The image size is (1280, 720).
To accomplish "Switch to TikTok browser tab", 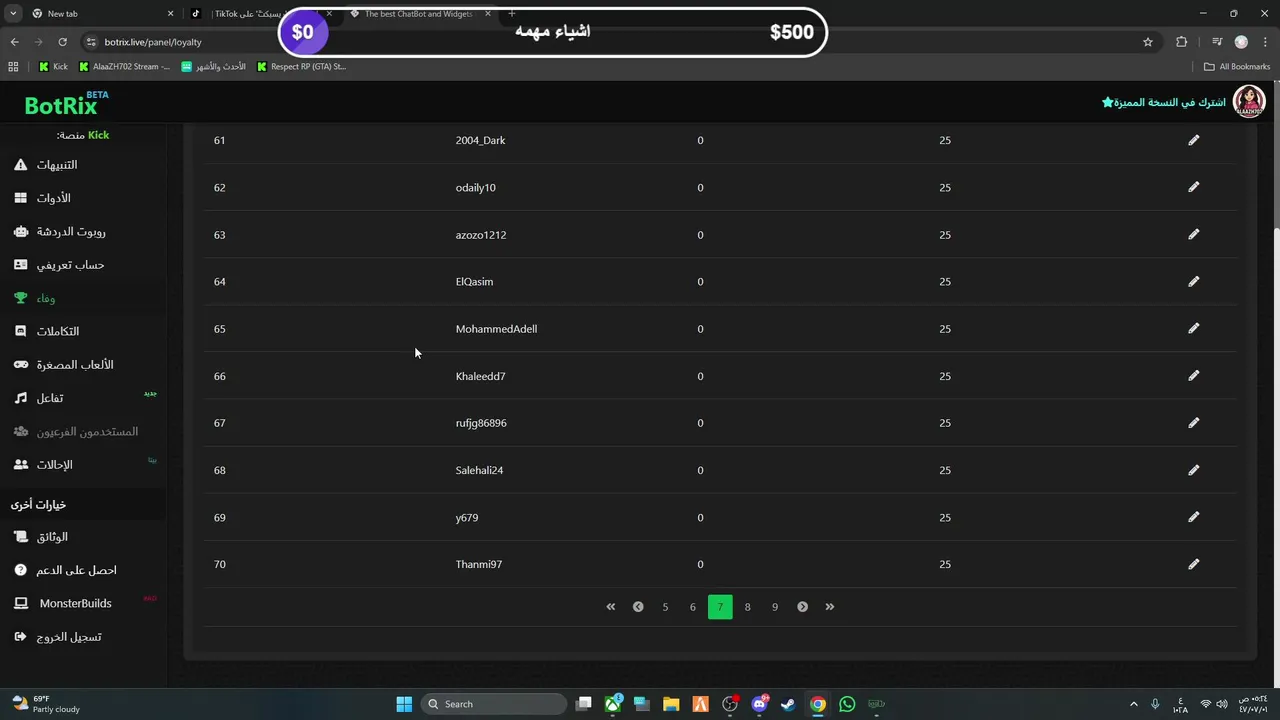I will click(x=262, y=14).
